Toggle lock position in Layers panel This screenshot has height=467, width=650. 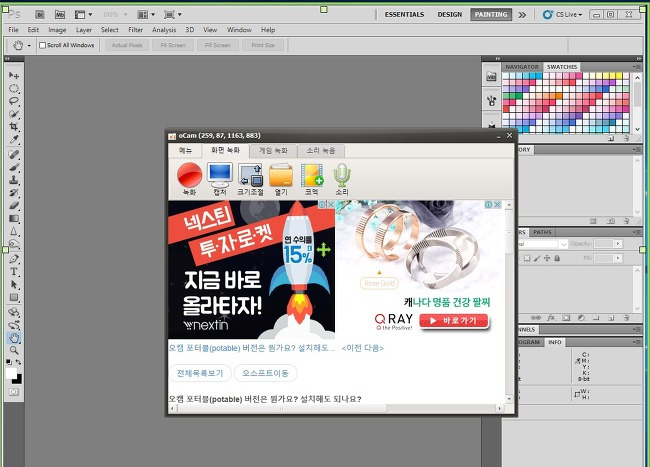[547, 258]
